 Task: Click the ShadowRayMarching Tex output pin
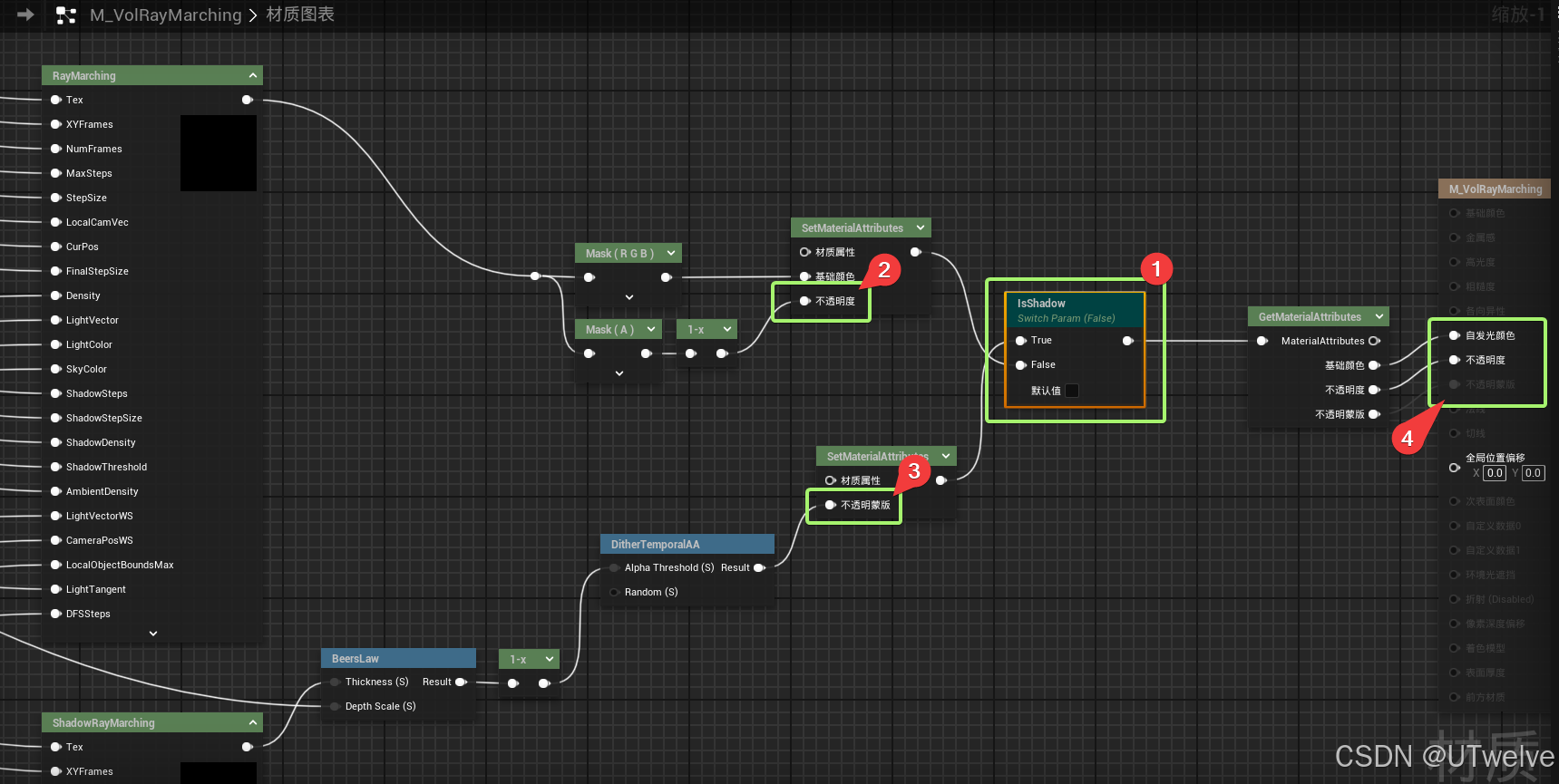tap(248, 747)
